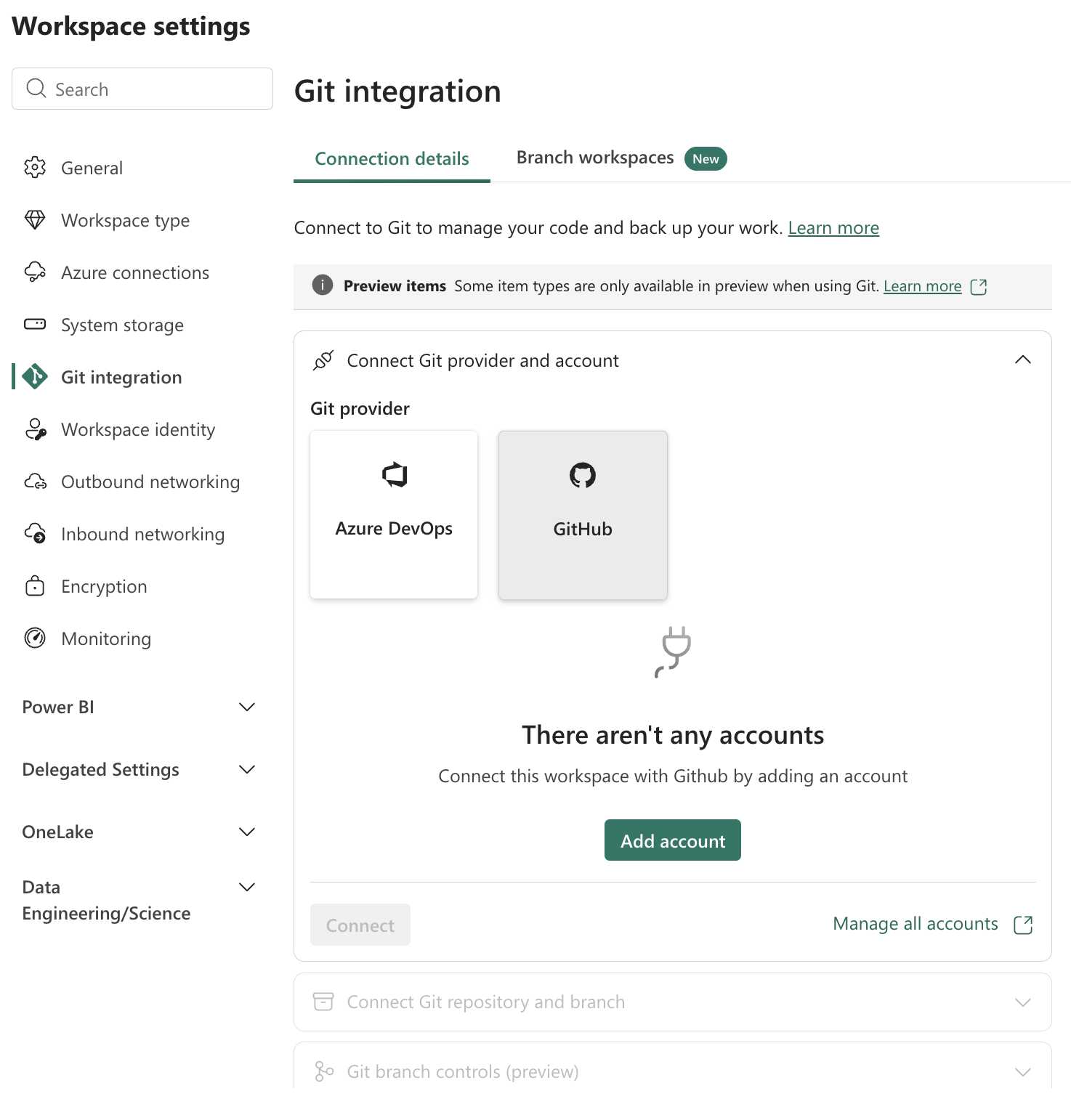
Task: Open Learn more link in Preview items banner
Action: pyautogui.click(x=923, y=286)
